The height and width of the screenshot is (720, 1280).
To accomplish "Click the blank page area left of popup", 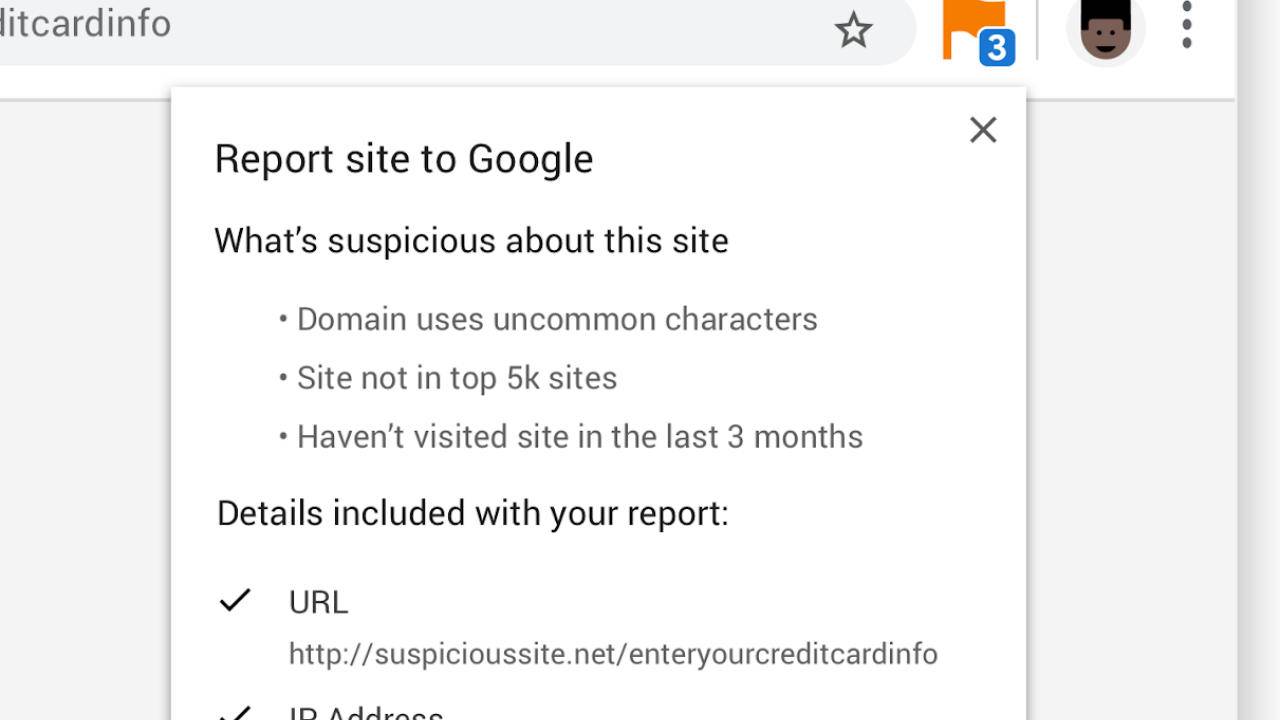I will (x=85, y=410).
